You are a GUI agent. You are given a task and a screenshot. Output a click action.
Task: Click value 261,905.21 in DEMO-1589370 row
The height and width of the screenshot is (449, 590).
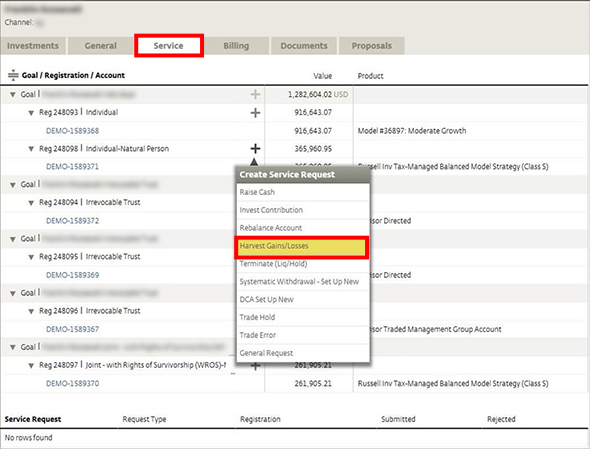coord(313,384)
